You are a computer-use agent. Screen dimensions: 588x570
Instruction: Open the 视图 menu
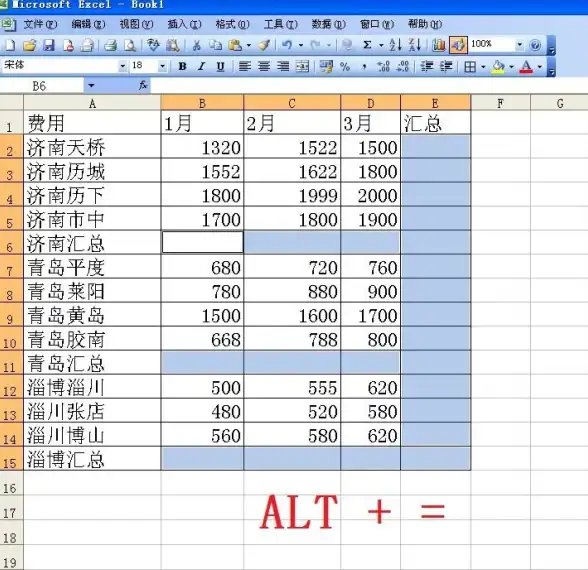point(136,24)
